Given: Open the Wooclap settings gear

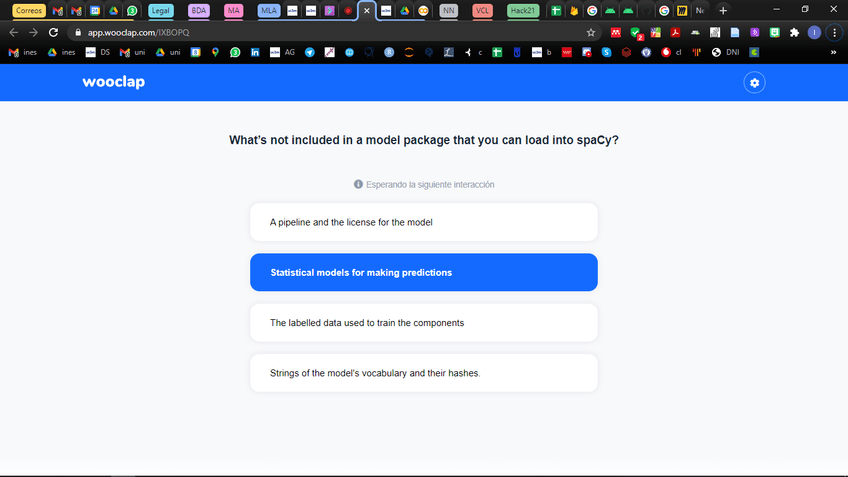Looking at the screenshot, I should 755,83.
